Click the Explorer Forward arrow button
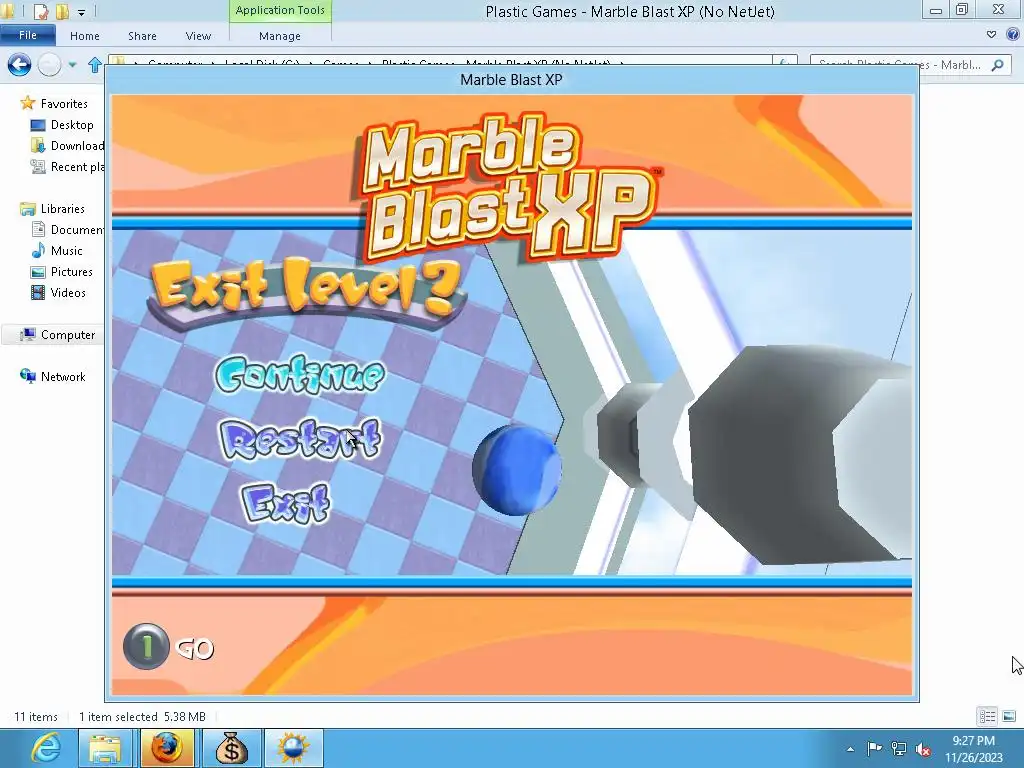Screen dimensions: 1024x768 (50, 65)
